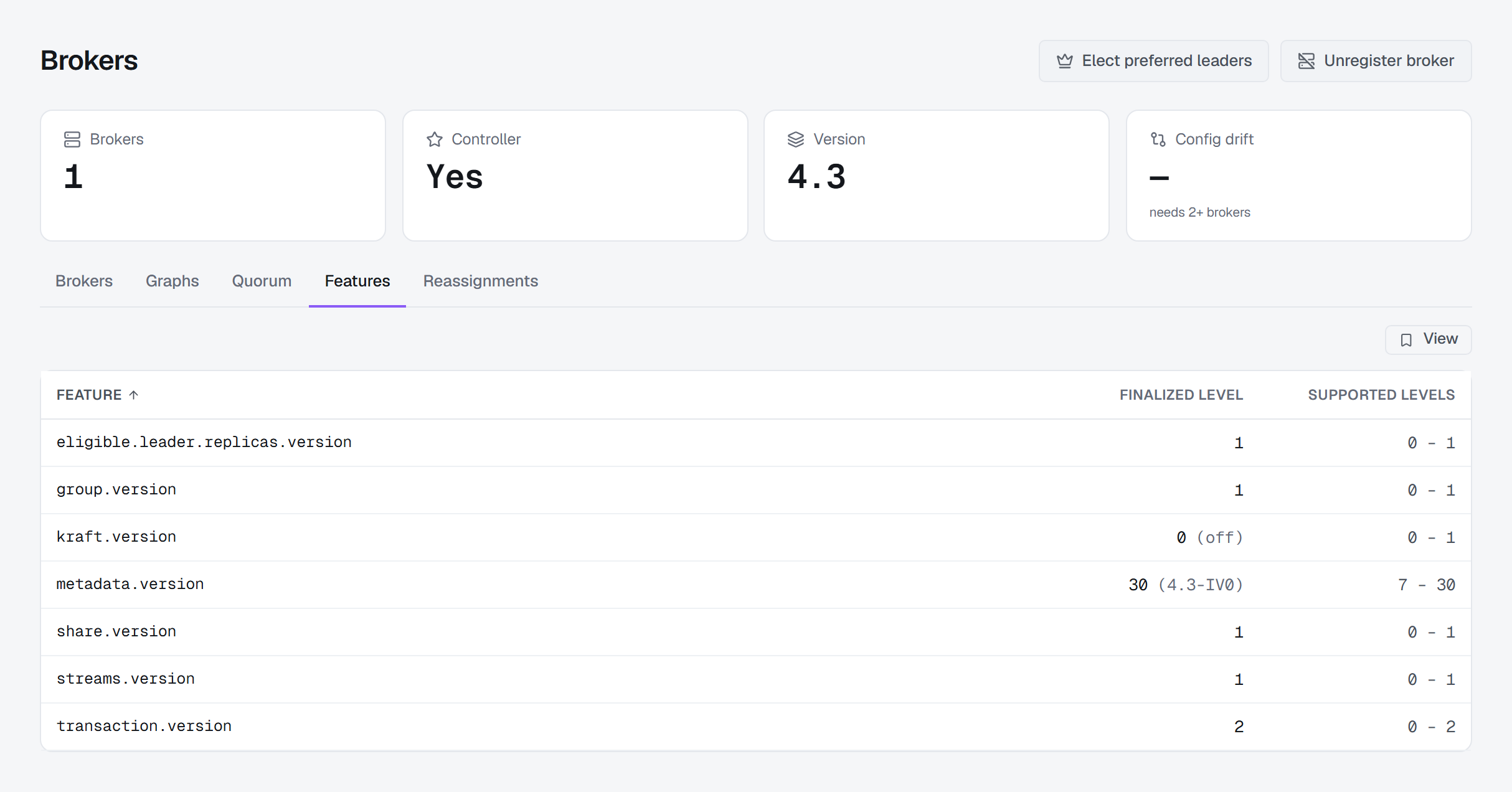Click the '0 (off)' finalized level value
Viewport: 1512px width, 792px height.
1209,537
